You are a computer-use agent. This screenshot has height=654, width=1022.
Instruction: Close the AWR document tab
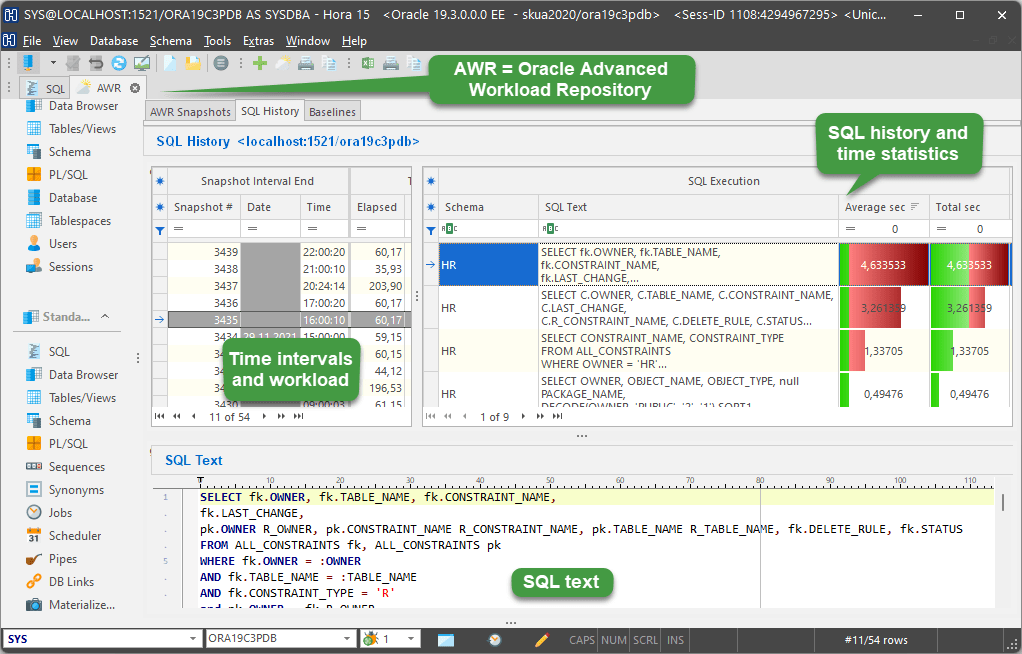click(x=135, y=88)
